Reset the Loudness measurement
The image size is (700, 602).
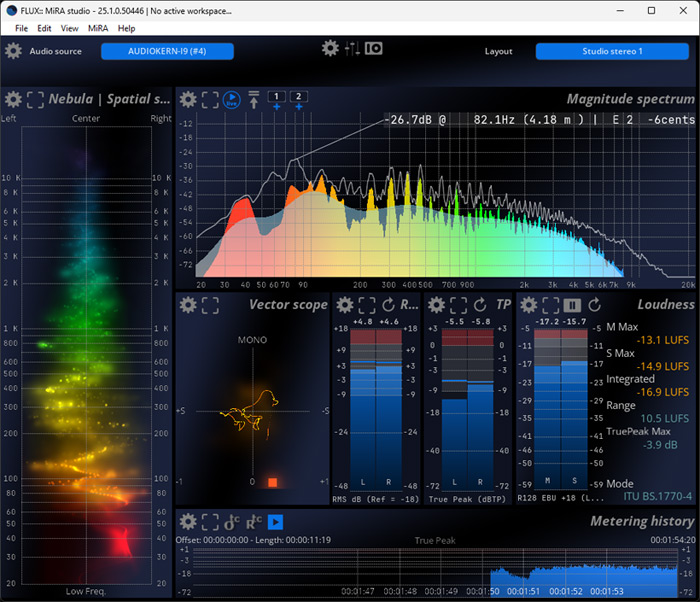pos(594,305)
